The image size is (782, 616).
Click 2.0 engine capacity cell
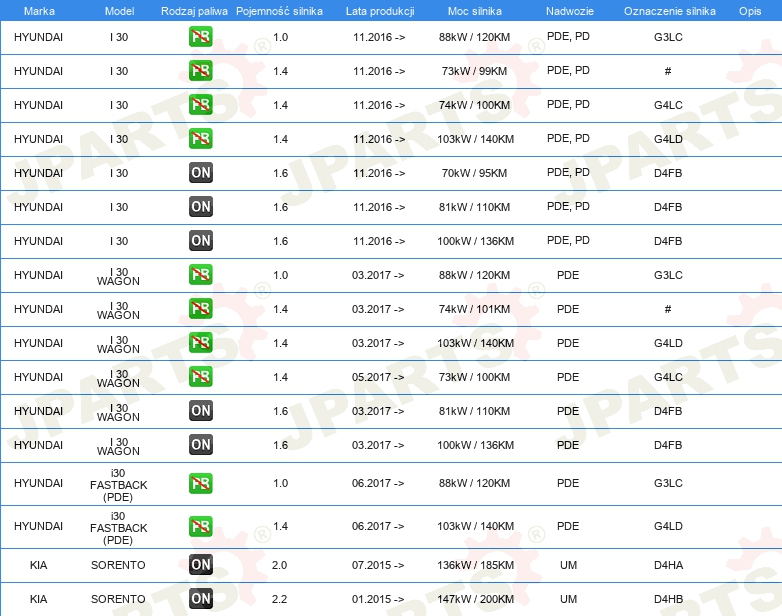click(x=279, y=565)
